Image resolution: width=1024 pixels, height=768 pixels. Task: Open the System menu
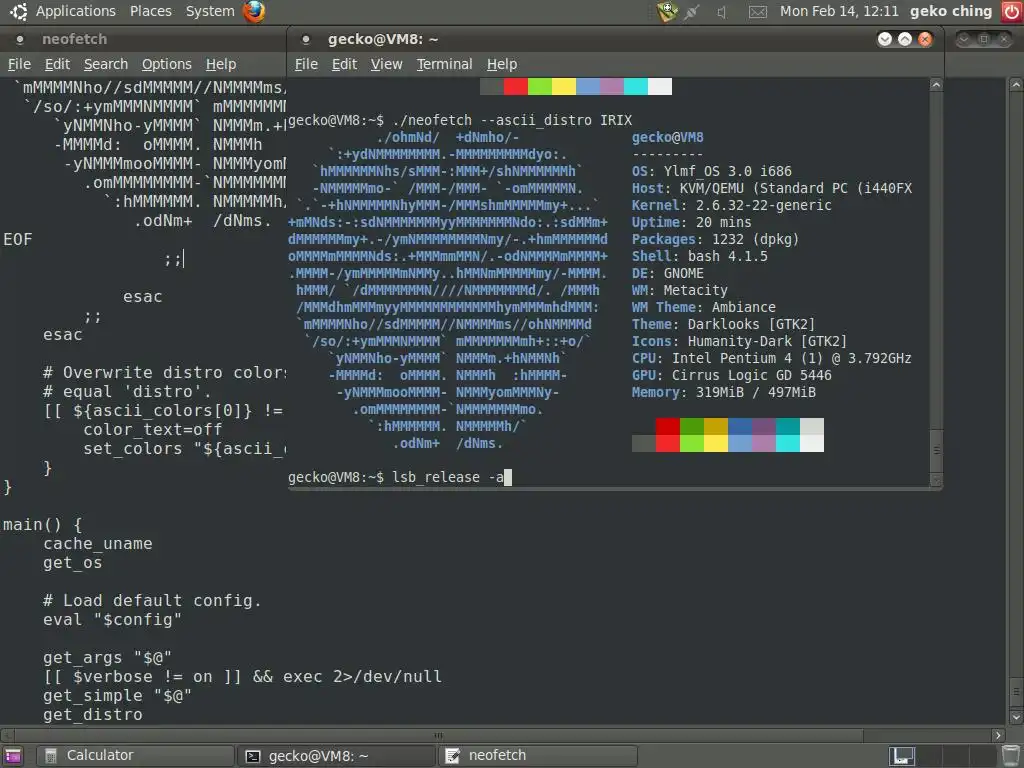click(x=210, y=11)
